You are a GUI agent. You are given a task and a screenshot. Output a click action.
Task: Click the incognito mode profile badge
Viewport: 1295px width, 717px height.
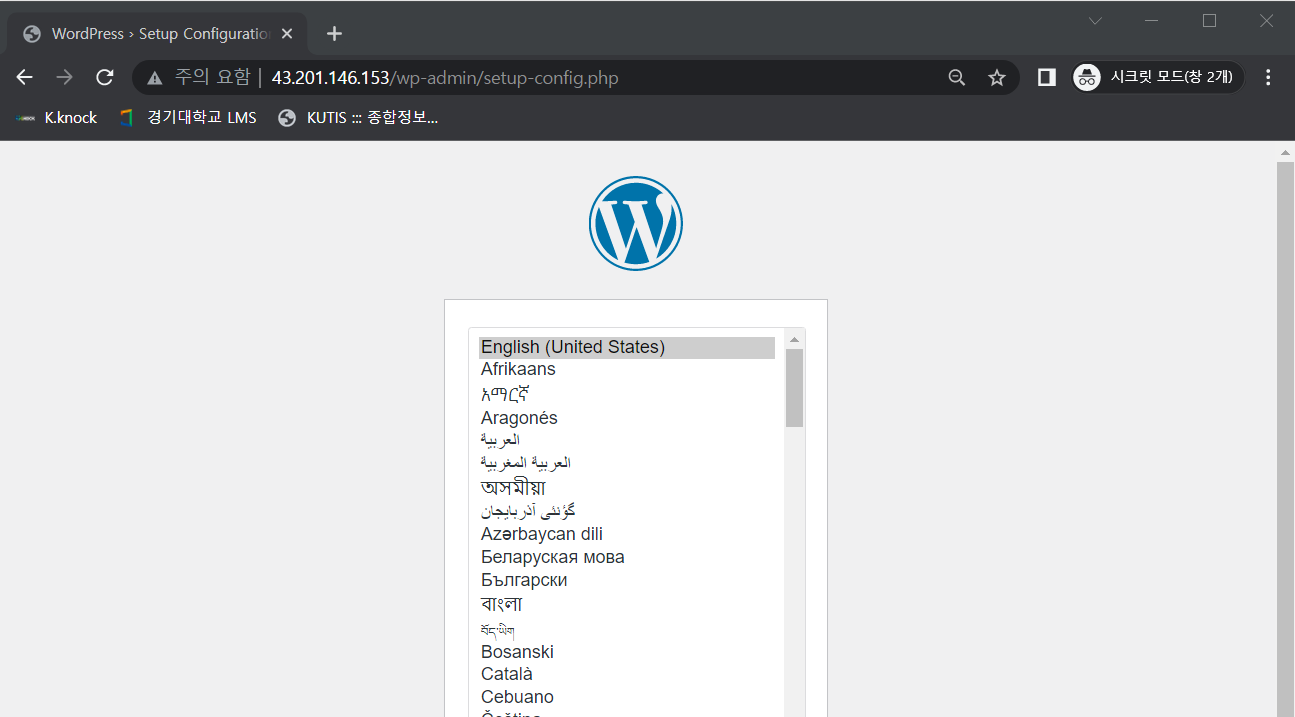click(x=1158, y=77)
